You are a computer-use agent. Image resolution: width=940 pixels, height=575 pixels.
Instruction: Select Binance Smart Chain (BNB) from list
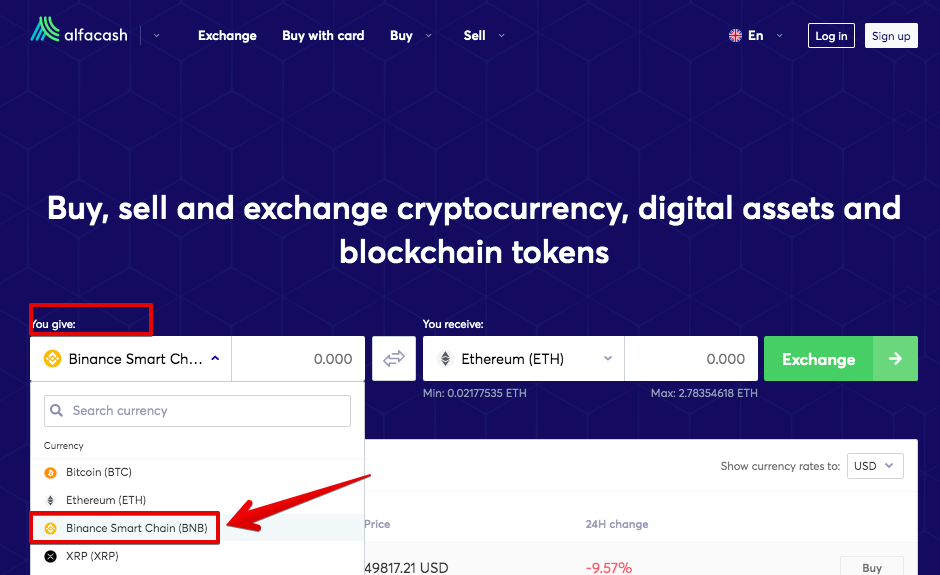[x=125, y=528]
